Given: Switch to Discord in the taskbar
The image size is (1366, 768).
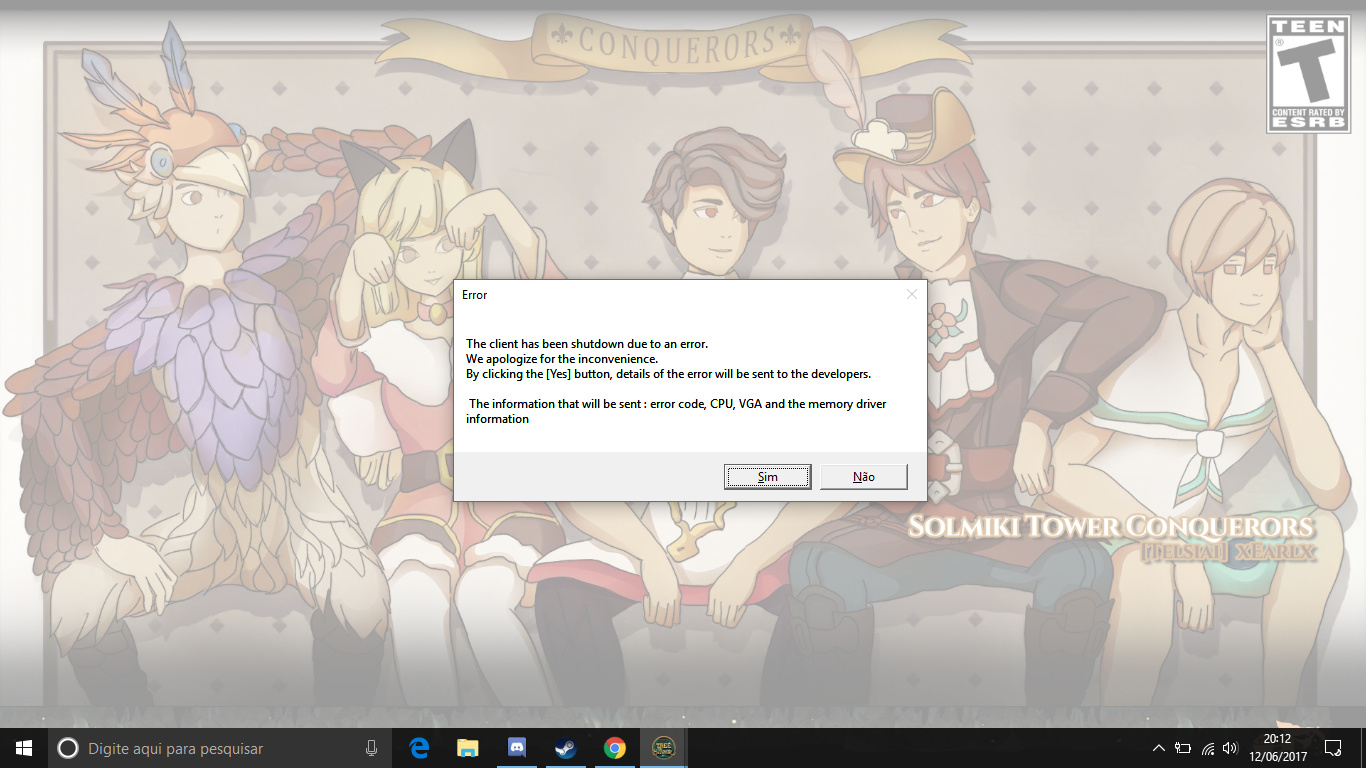Looking at the screenshot, I should coord(517,748).
